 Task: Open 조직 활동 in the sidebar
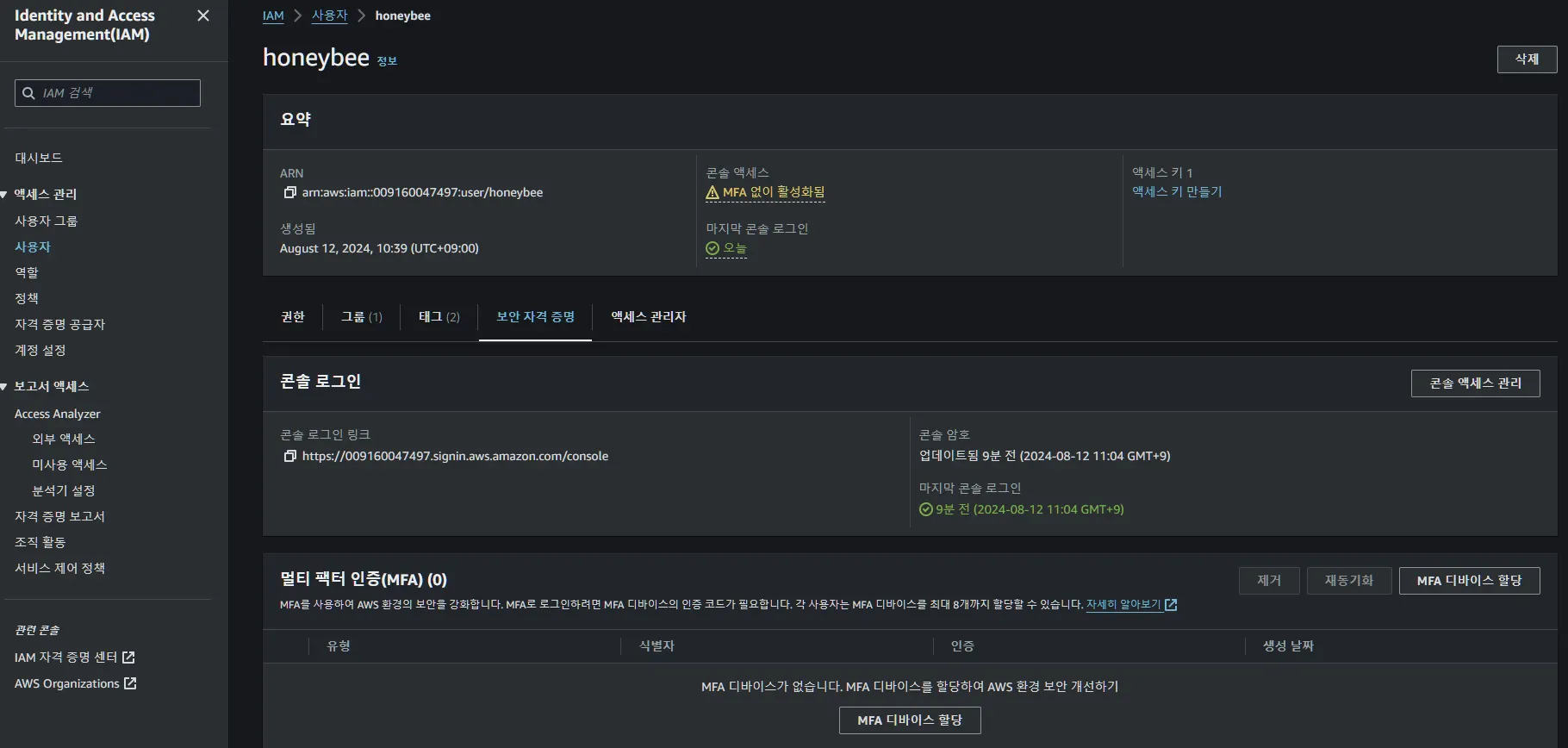coord(40,543)
